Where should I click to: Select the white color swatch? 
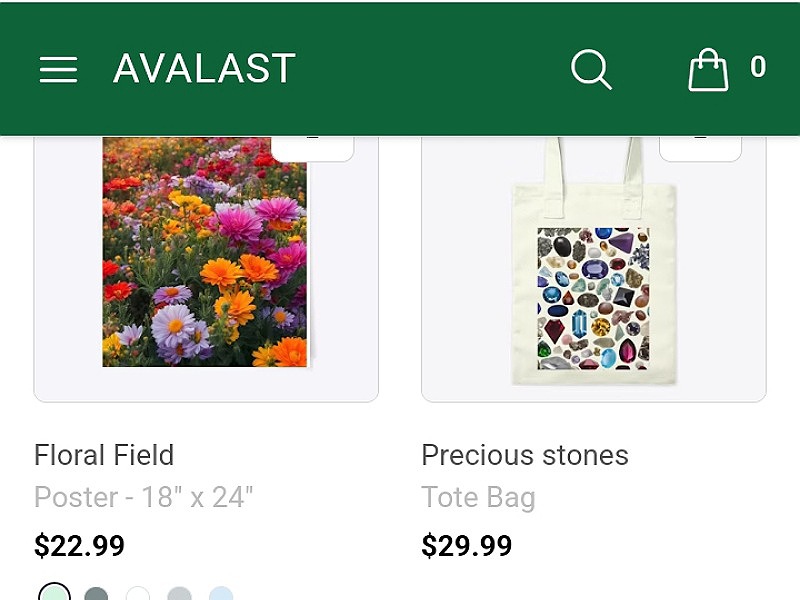click(x=138, y=594)
